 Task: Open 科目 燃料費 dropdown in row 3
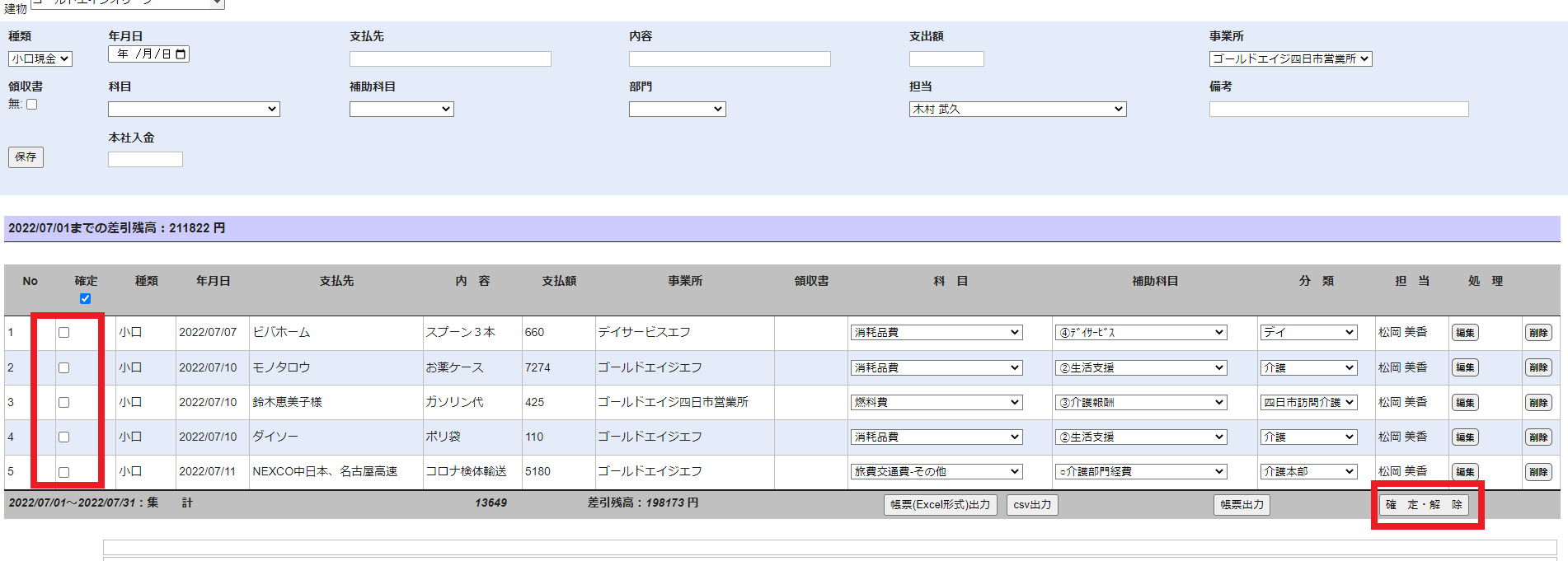tap(936, 403)
